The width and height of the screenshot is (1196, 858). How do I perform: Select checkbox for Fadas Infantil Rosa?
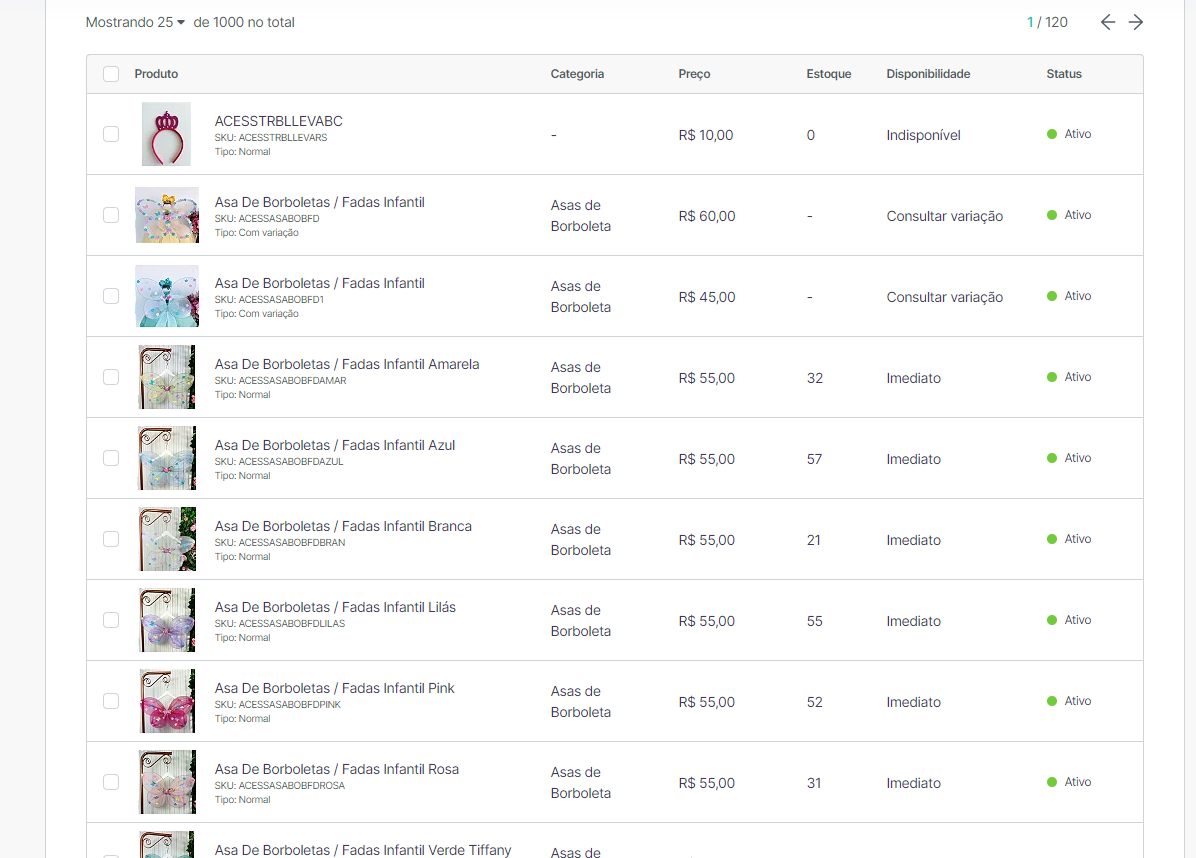(111, 782)
